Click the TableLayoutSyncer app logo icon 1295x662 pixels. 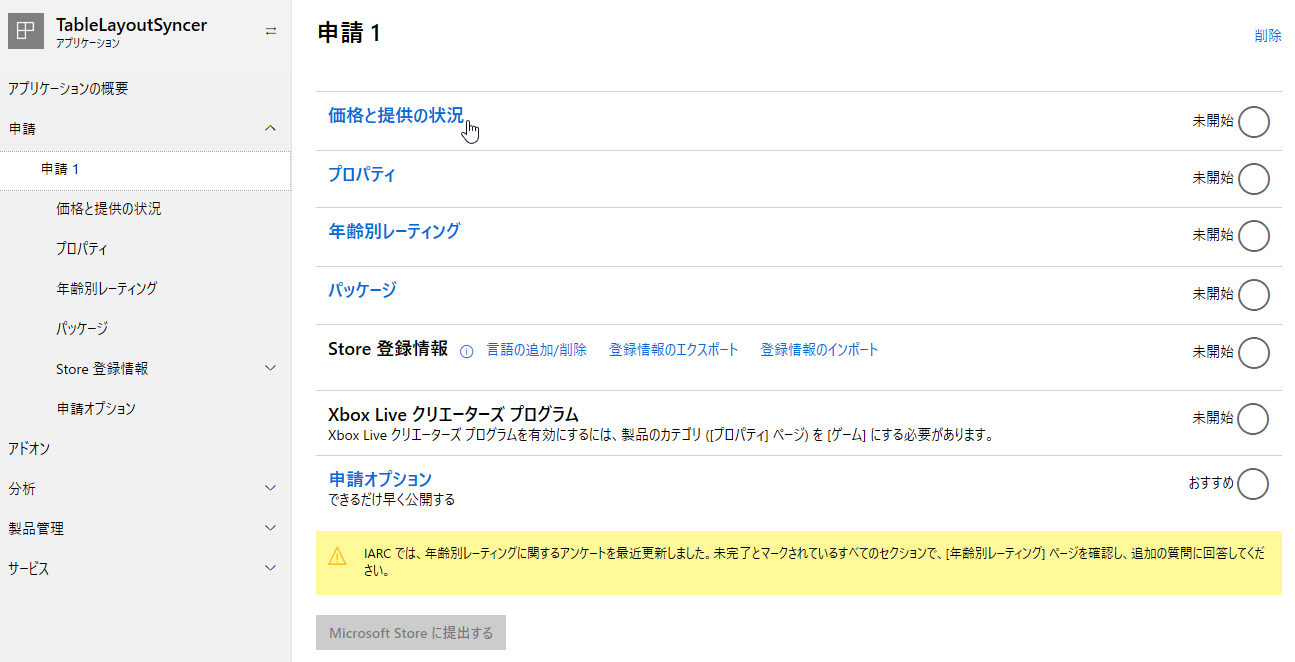pyautogui.click(x=26, y=30)
